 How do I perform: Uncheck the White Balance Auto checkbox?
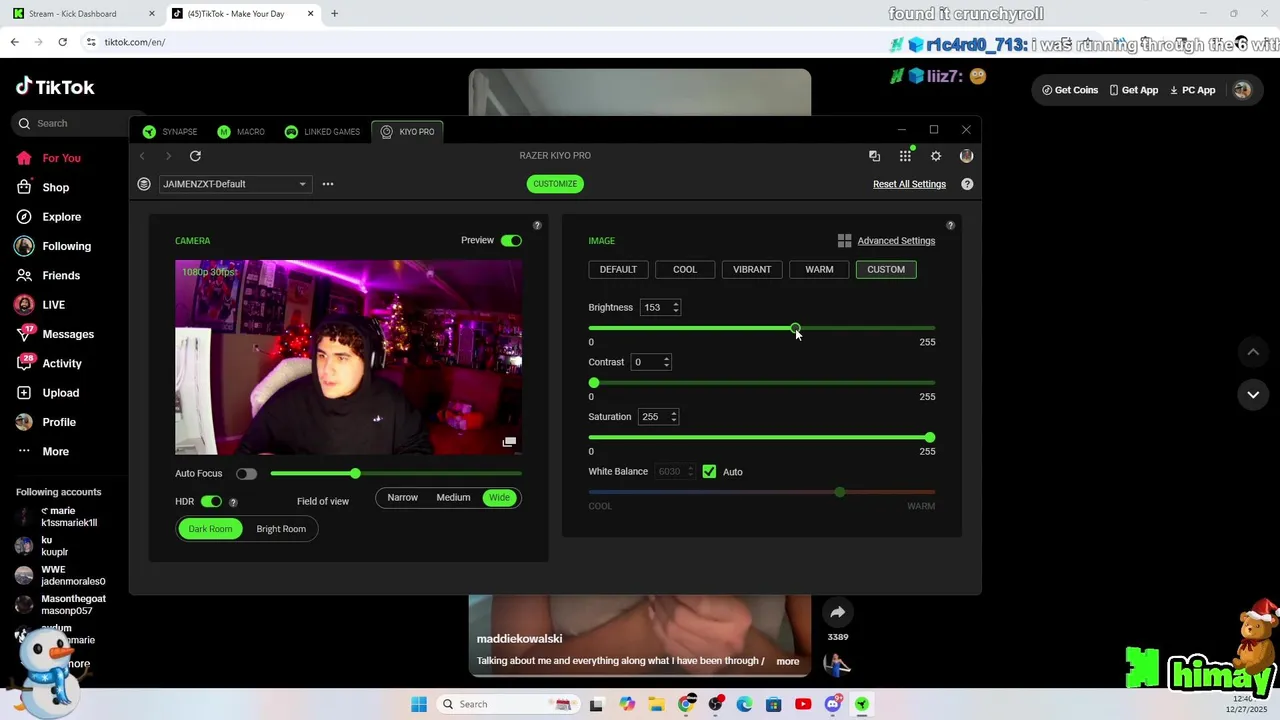pyautogui.click(x=709, y=472)
